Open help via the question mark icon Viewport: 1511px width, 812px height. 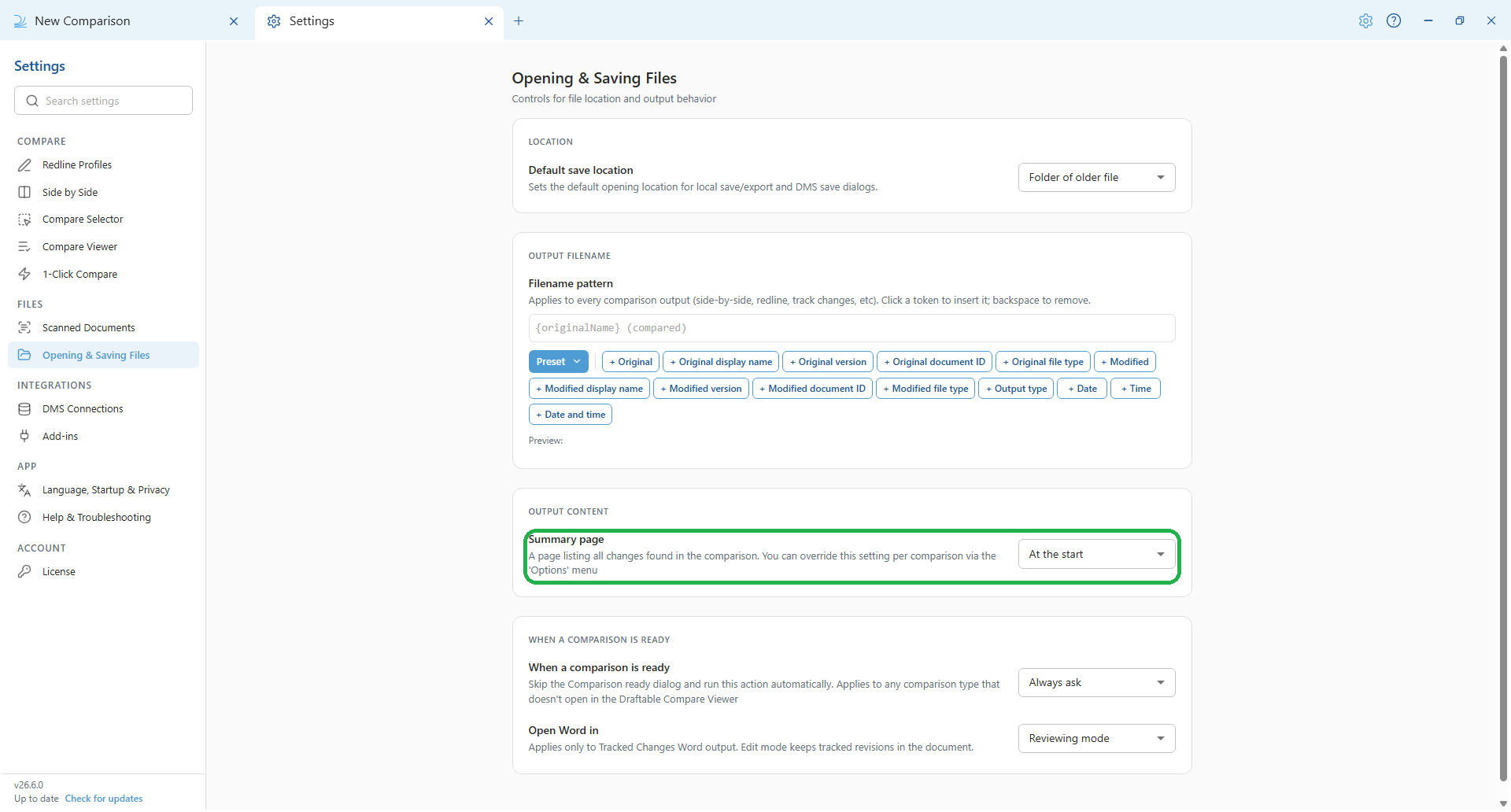point(1394,21)
